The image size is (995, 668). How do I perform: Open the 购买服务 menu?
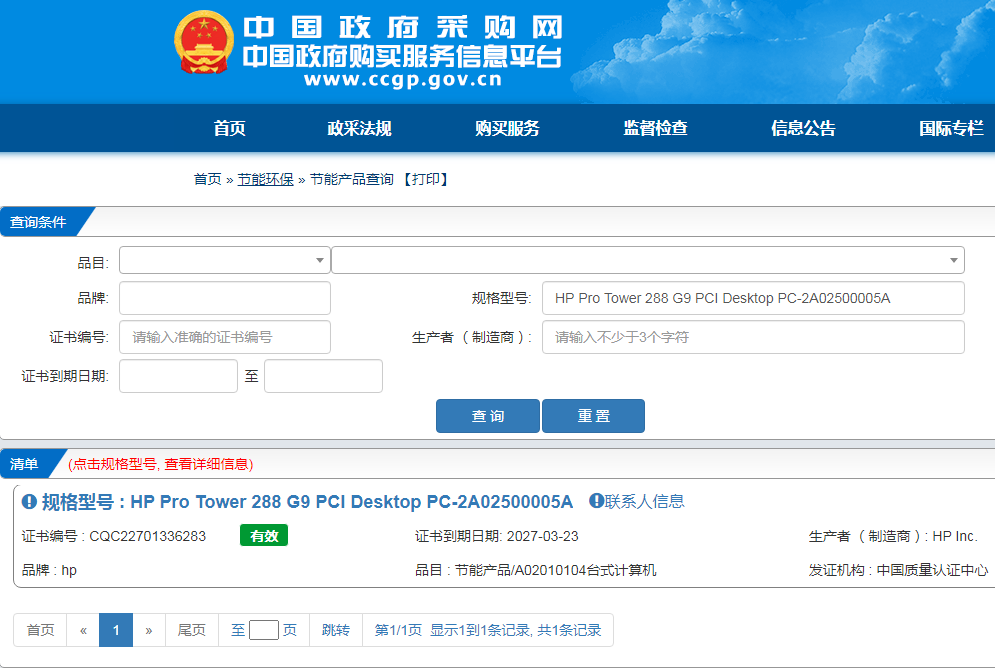coord(507,128)
